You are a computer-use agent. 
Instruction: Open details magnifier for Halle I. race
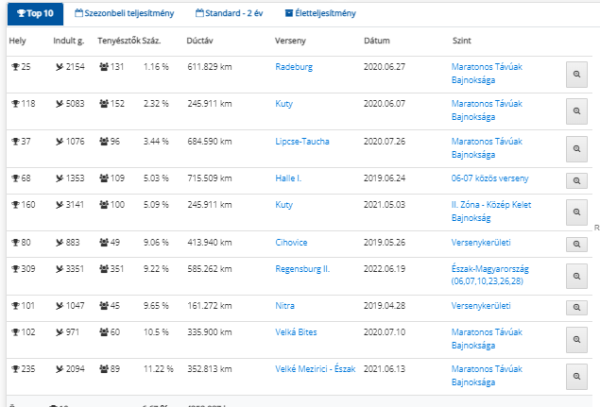[x=577, y=181]
